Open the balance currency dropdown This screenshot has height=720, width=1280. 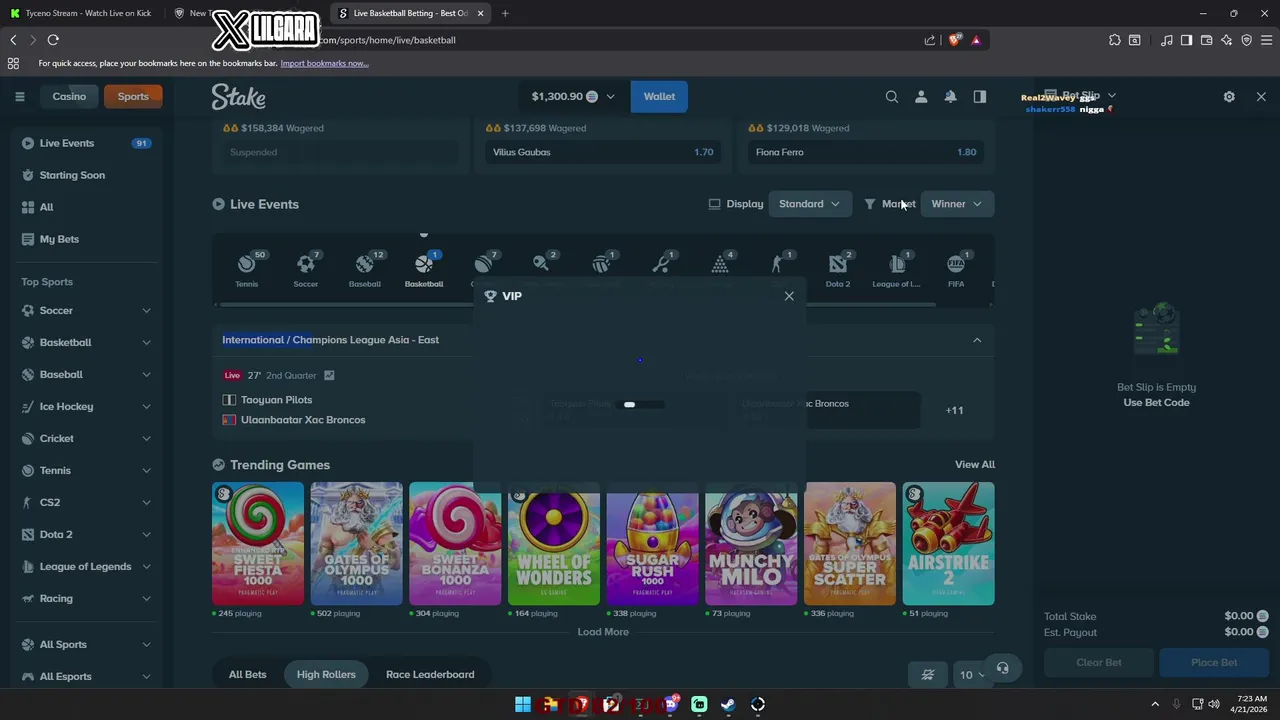[x=574, y=97]
